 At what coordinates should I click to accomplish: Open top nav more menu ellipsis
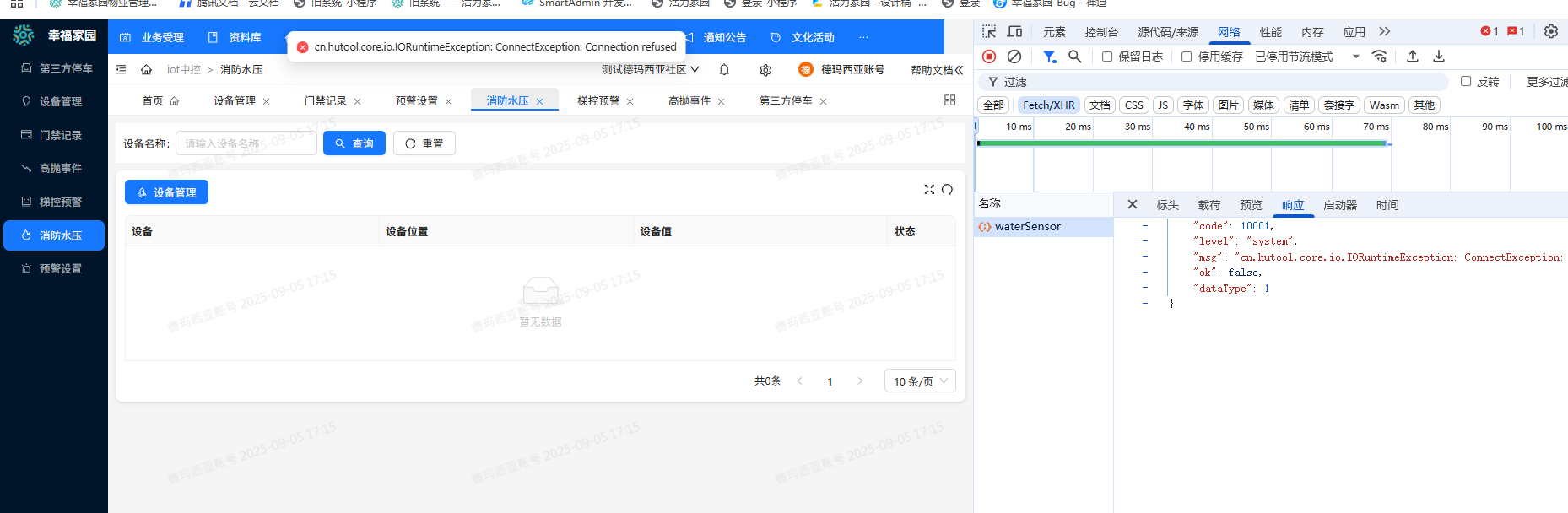pos(863,37)
